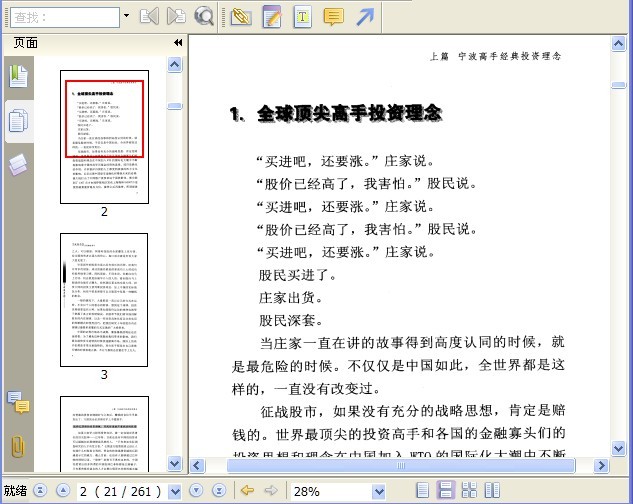Go to the first page button

(x=40, y=491)
